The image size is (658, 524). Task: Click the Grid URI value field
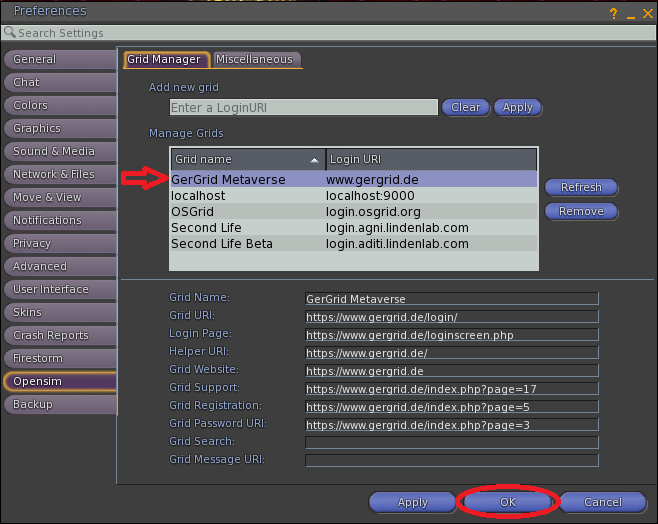tap(452, 317)
